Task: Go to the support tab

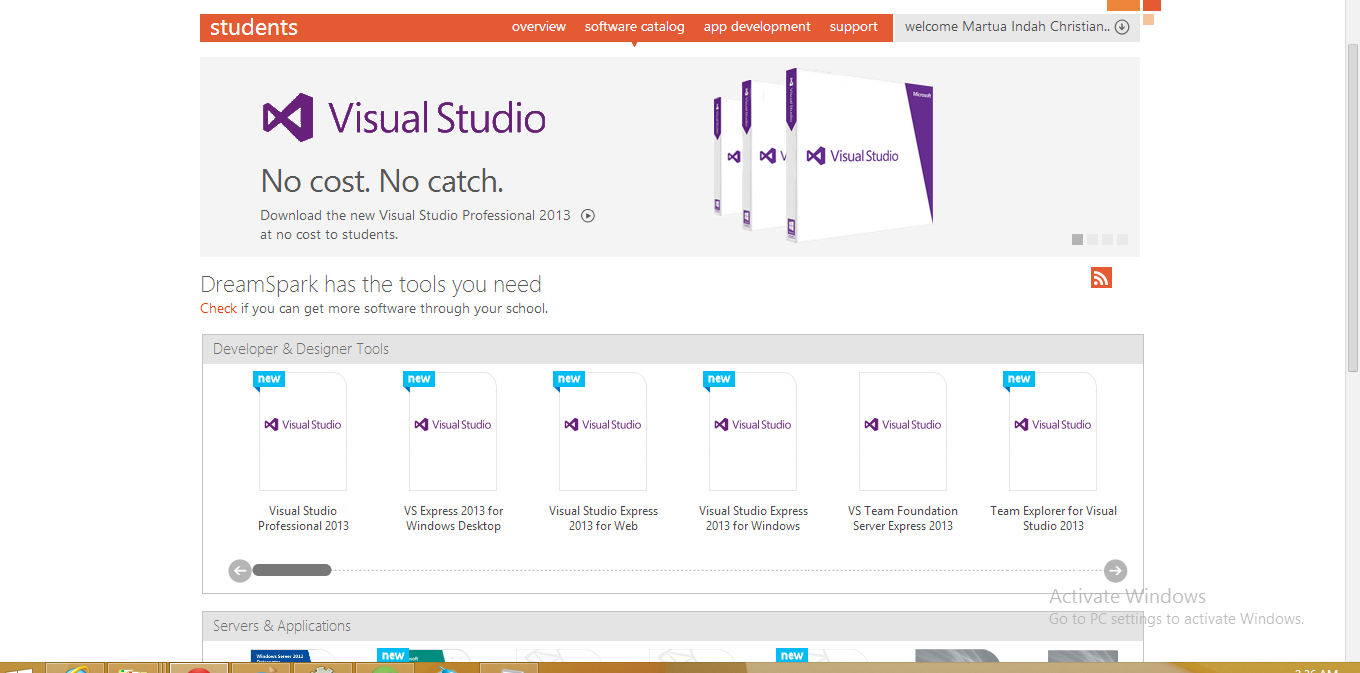Action: point(853,27)
